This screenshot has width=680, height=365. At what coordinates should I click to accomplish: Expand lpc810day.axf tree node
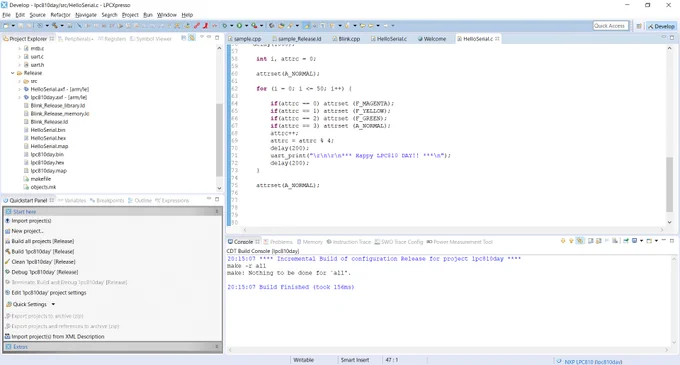tap(20, 98)
